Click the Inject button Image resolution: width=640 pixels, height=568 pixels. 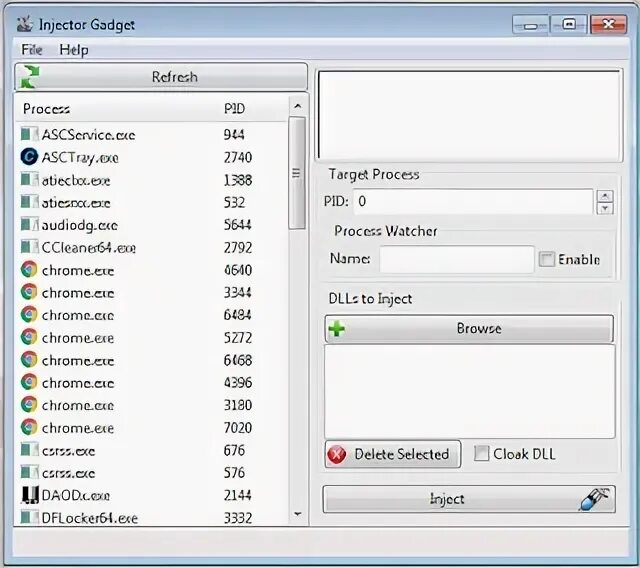click(x=469, y=499)
